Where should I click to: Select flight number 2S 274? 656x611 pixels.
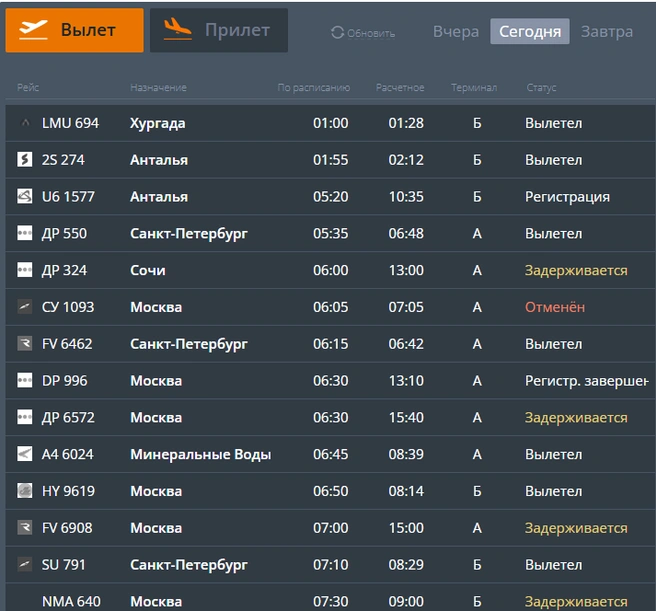(63, 160)
